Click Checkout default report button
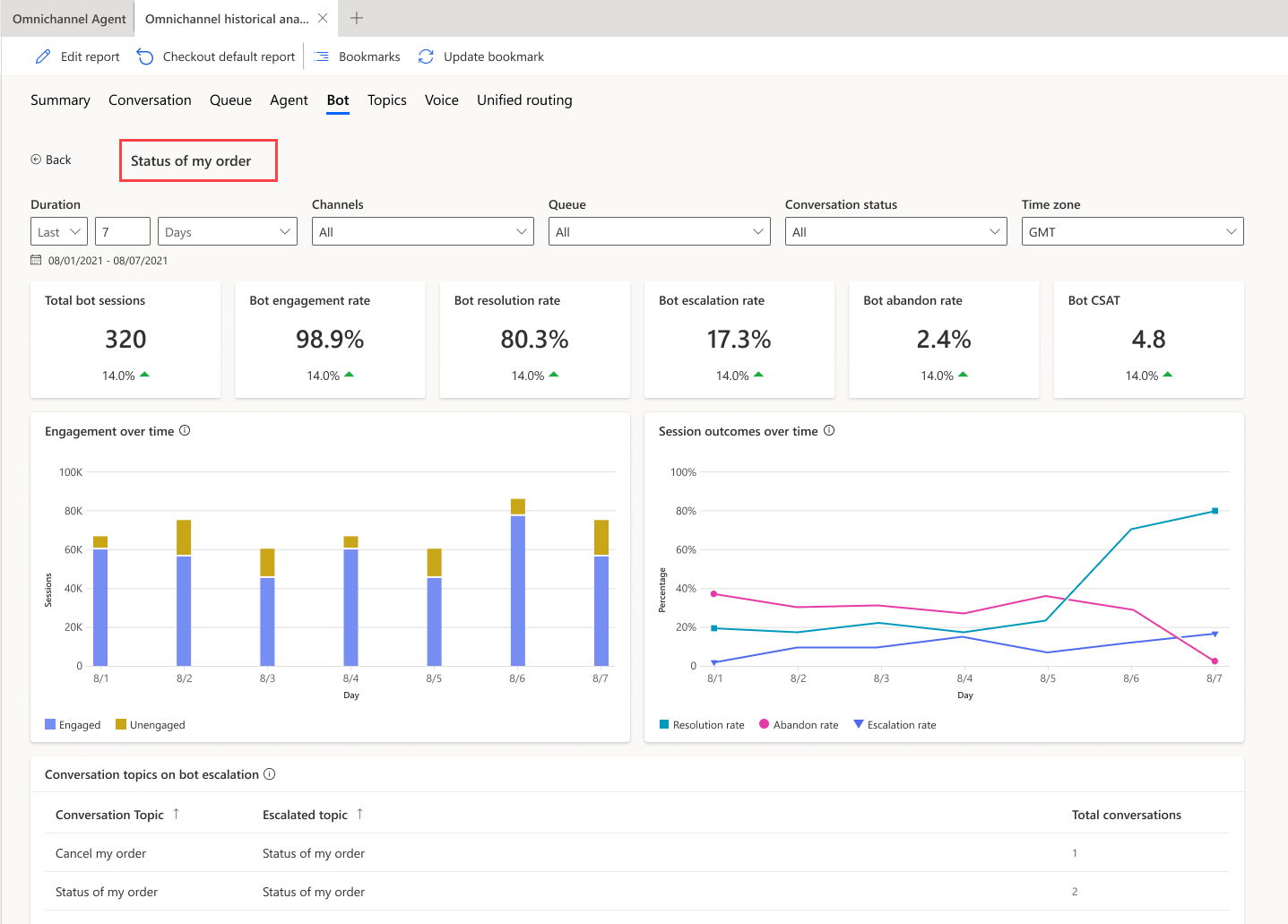 (x=216, y=56)
